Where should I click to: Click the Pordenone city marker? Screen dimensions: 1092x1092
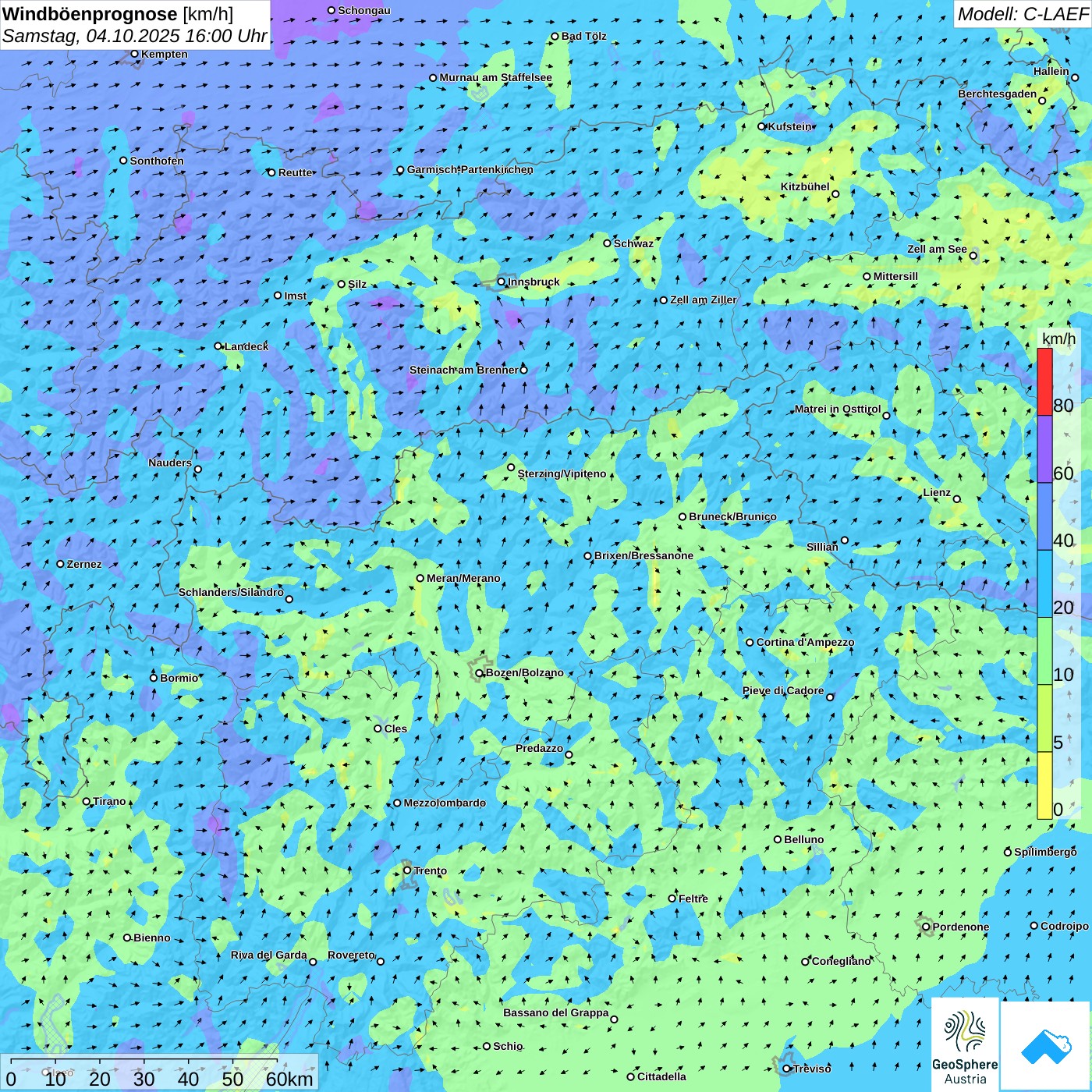[x=927, y=927]
